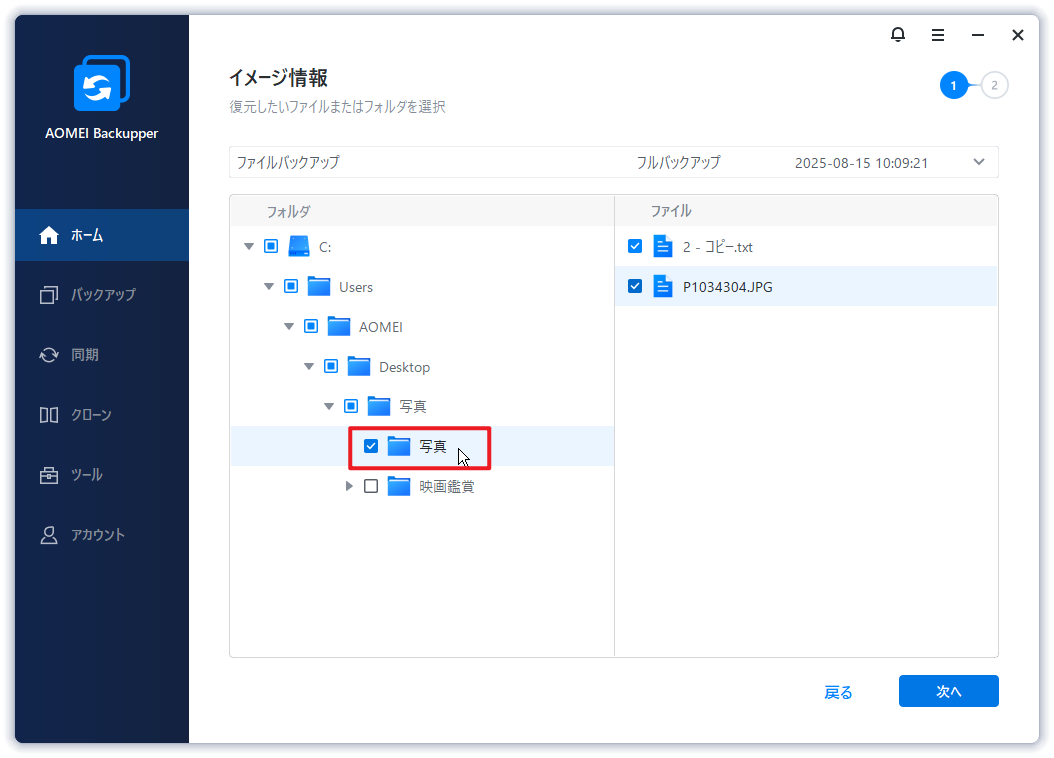Viewport: 1054px width, 758px height.
Task: Select the Desktop folder label
Action: coord(404,367)
